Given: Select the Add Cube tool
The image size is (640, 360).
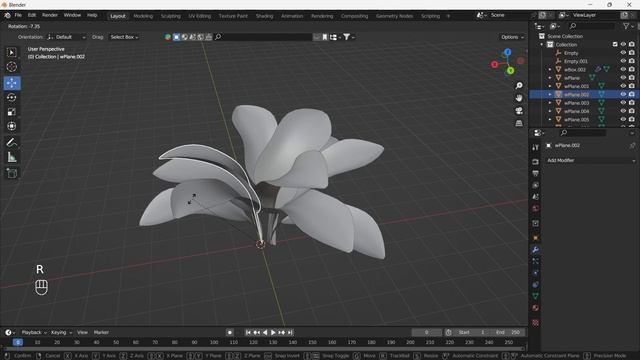Looking at the screenshot, I should [11, 173].
